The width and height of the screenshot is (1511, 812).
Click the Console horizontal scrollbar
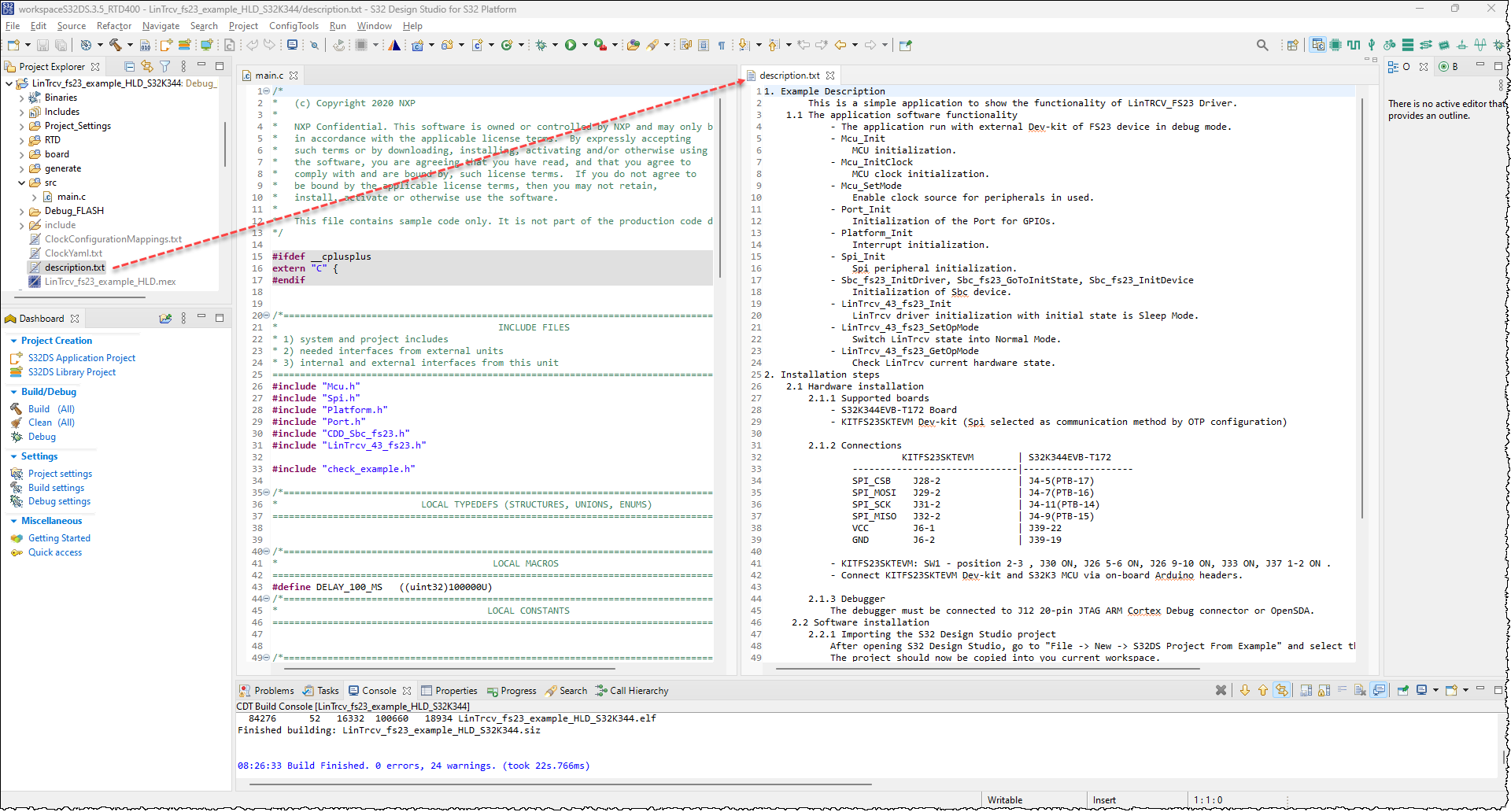click(x=559, y=784)
